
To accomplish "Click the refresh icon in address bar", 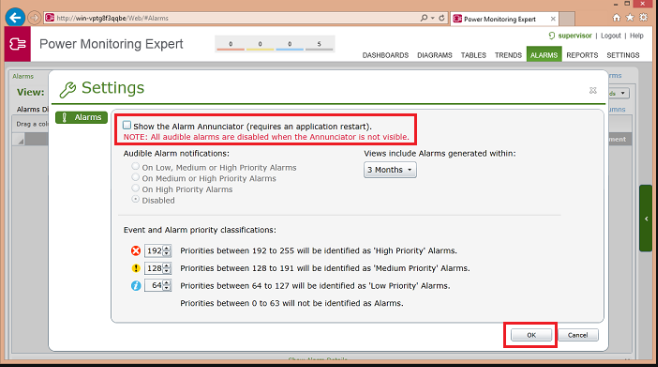I will 441,18.
